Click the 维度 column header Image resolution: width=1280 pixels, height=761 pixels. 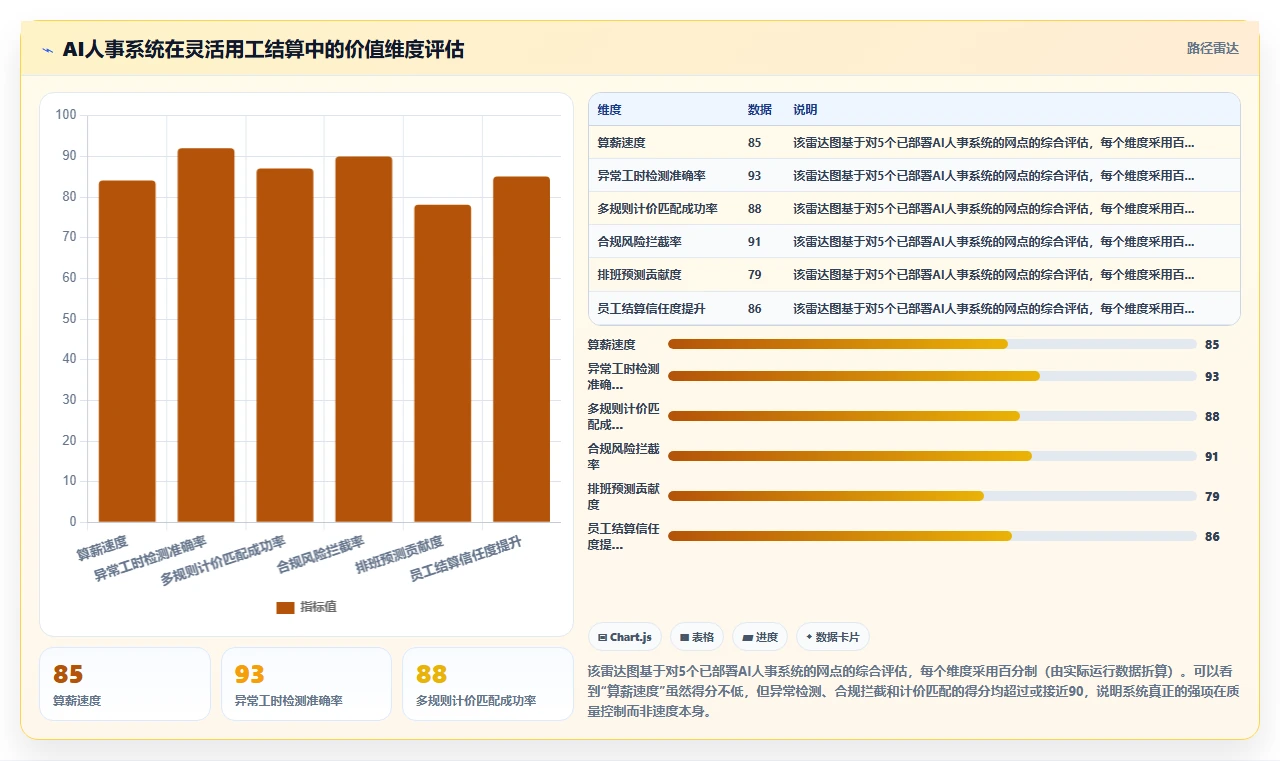609,109
